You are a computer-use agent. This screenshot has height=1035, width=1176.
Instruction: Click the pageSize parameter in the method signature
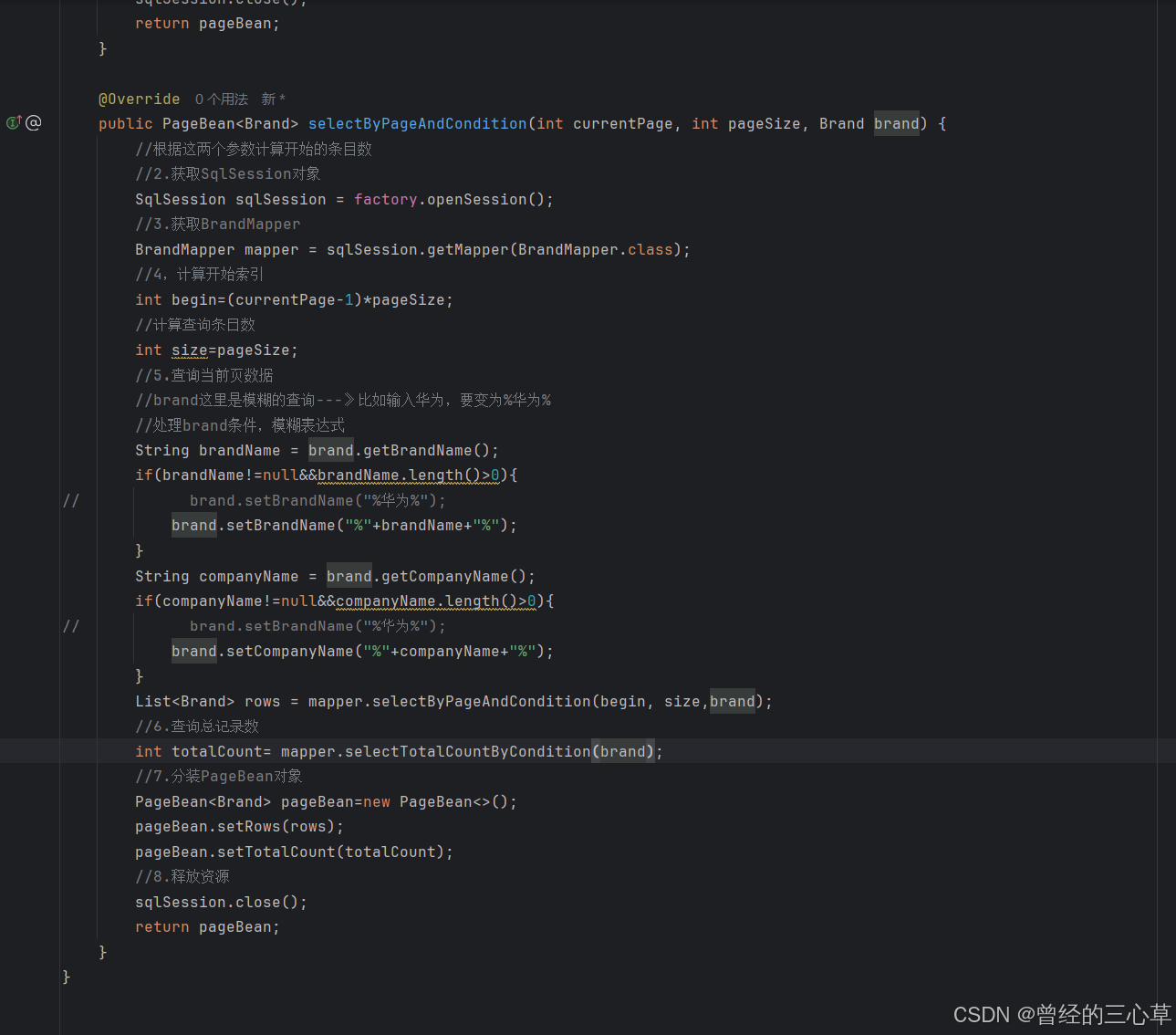(x=765, y=123)
